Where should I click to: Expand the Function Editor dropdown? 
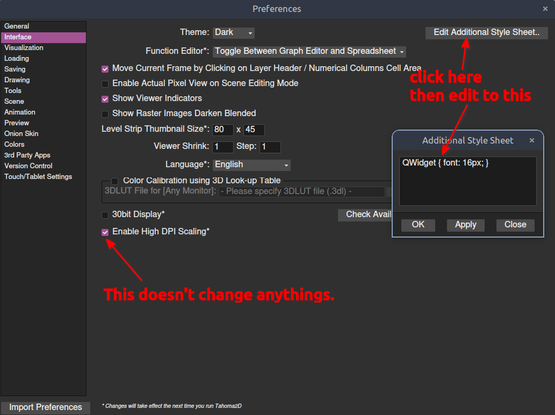click(x=309, y=51)
